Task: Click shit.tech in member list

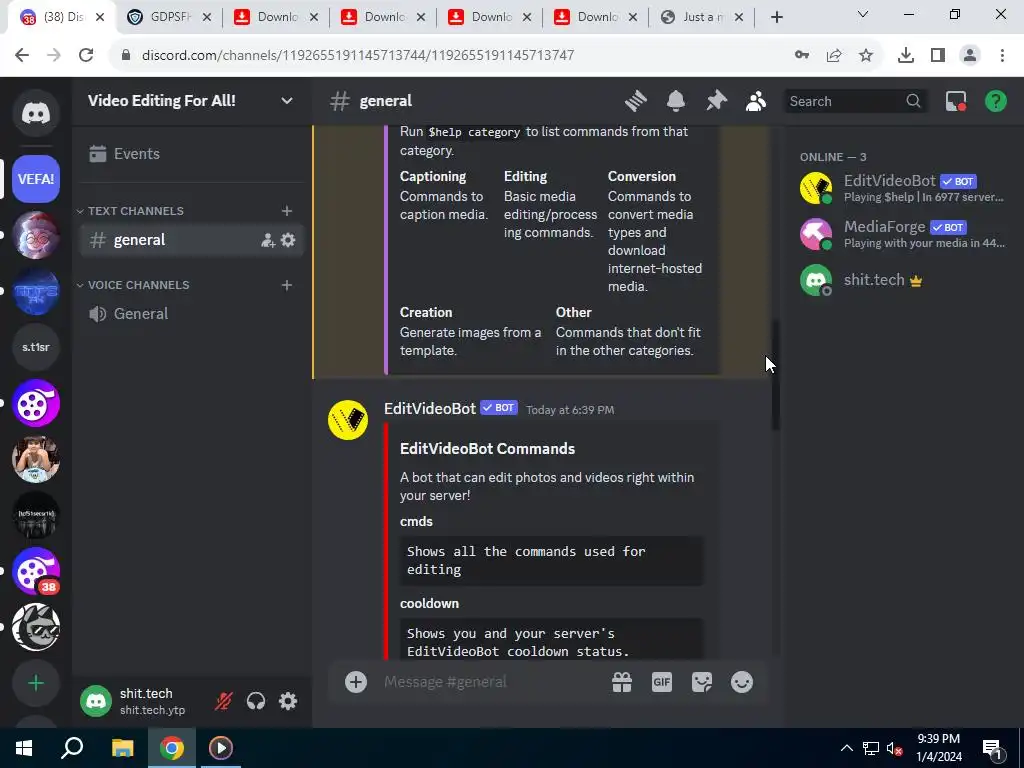Action: coord(902,280)
